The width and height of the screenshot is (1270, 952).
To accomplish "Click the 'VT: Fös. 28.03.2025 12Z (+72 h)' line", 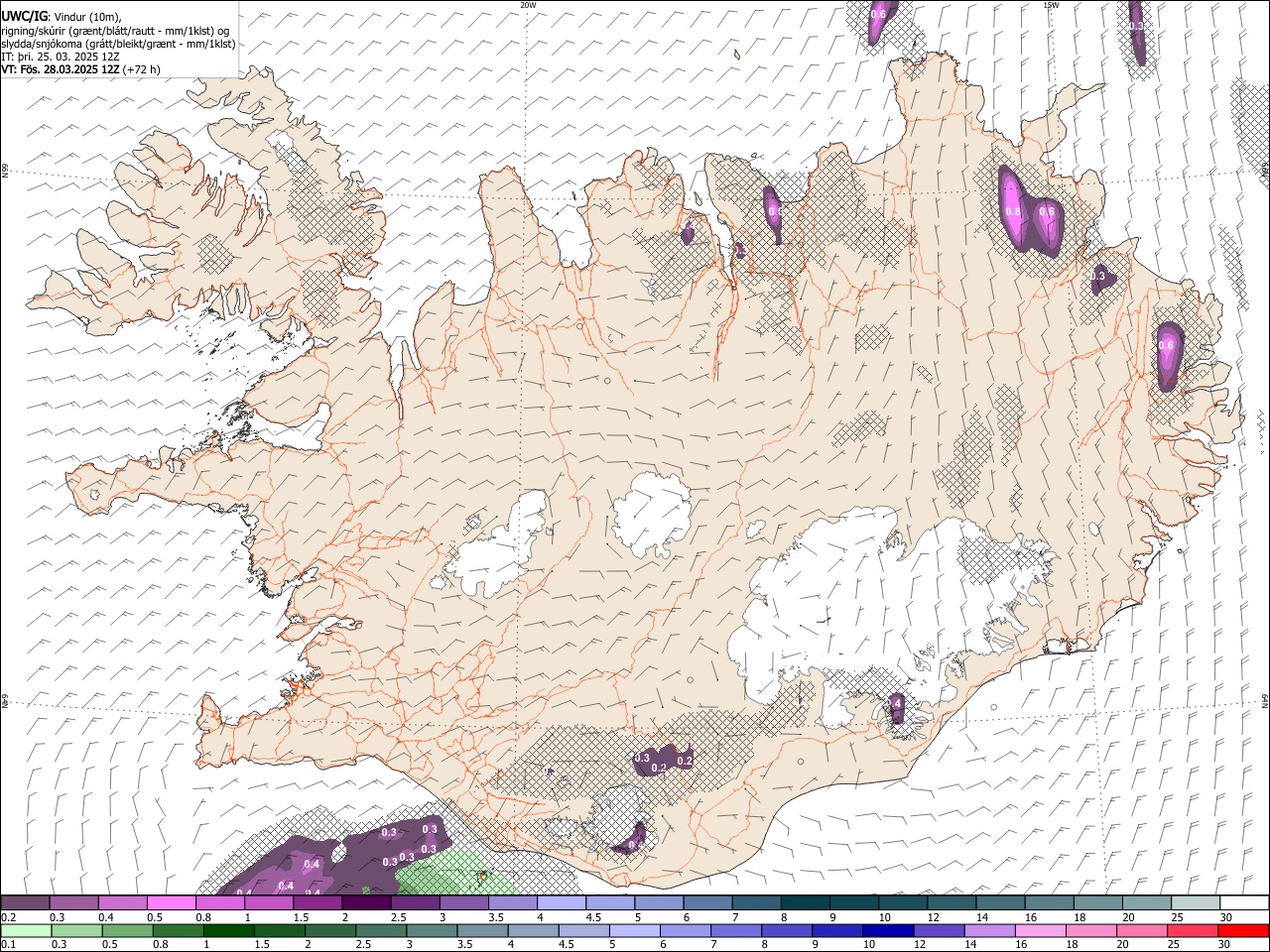I will tap(80, 69).
